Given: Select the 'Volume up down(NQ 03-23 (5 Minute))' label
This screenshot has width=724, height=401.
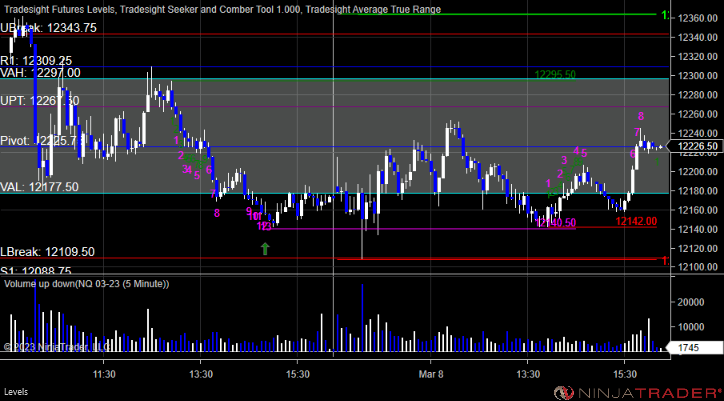Looking at the screenshot, I should 87,284.
